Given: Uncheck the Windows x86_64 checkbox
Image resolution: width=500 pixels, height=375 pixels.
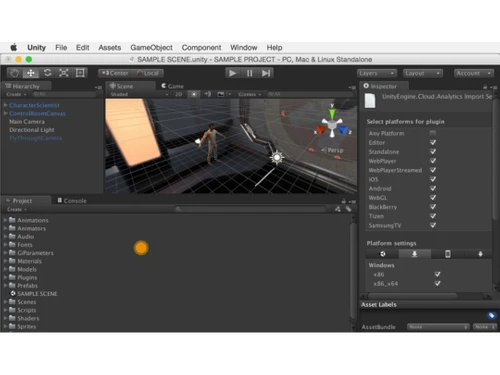Looking at the screenshot, I should (437, 284).
